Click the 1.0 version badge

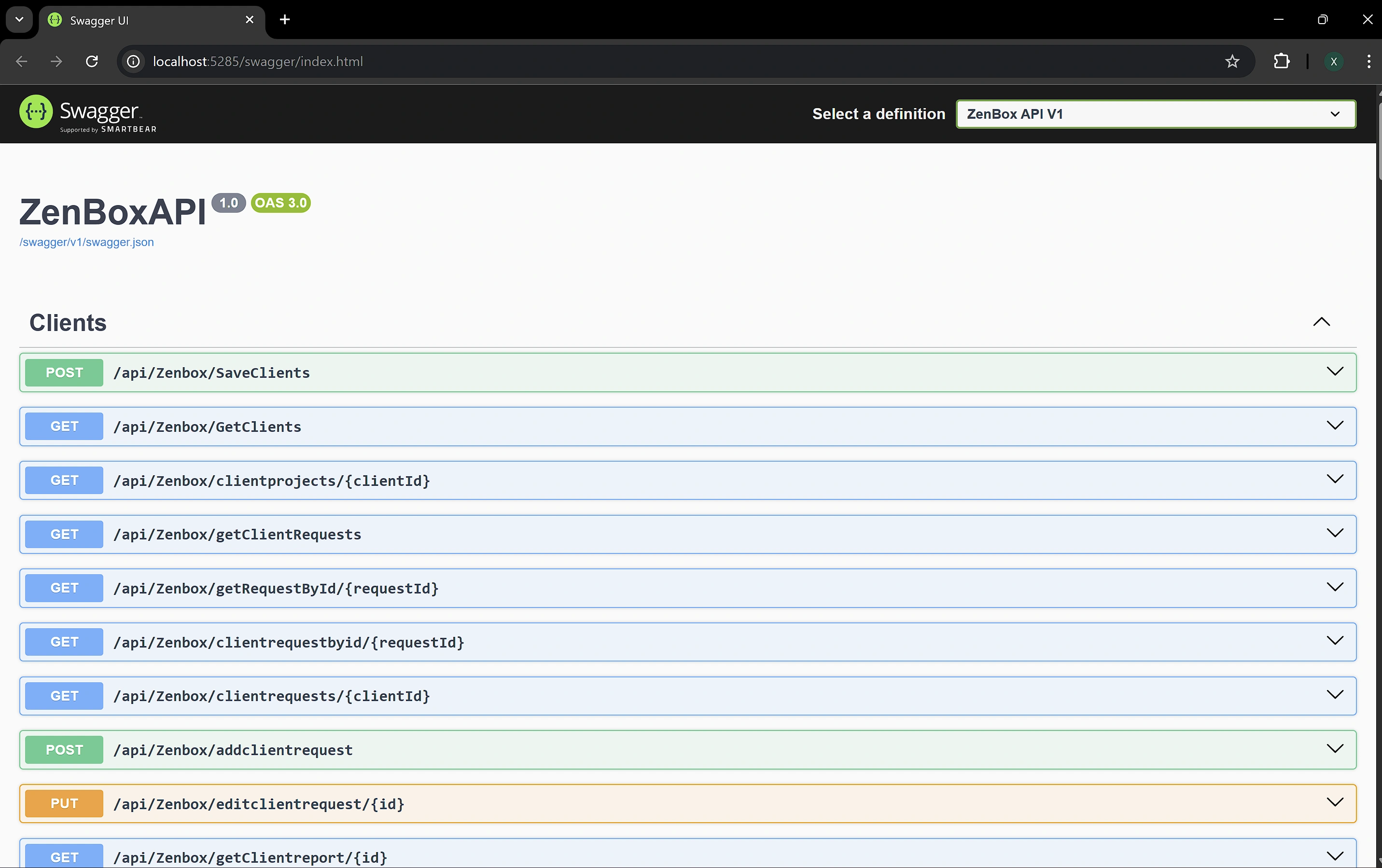pos(228,203)
